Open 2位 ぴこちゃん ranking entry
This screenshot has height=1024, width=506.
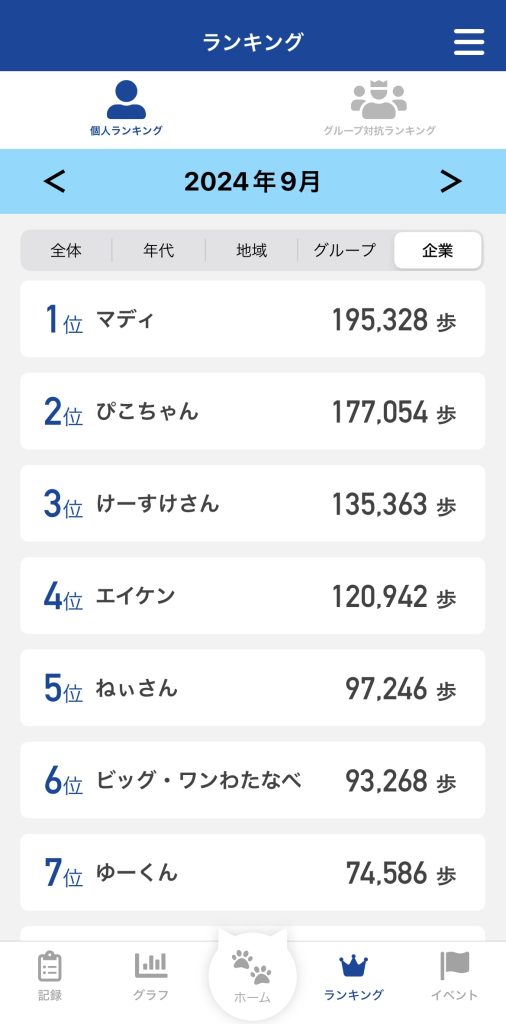pos(253,411)
